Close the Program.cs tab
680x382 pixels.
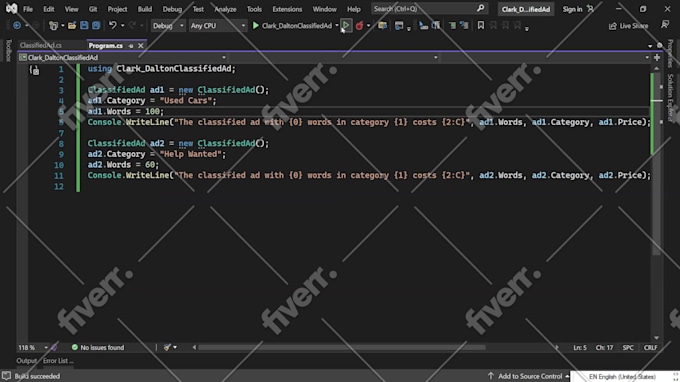point(141,46)
